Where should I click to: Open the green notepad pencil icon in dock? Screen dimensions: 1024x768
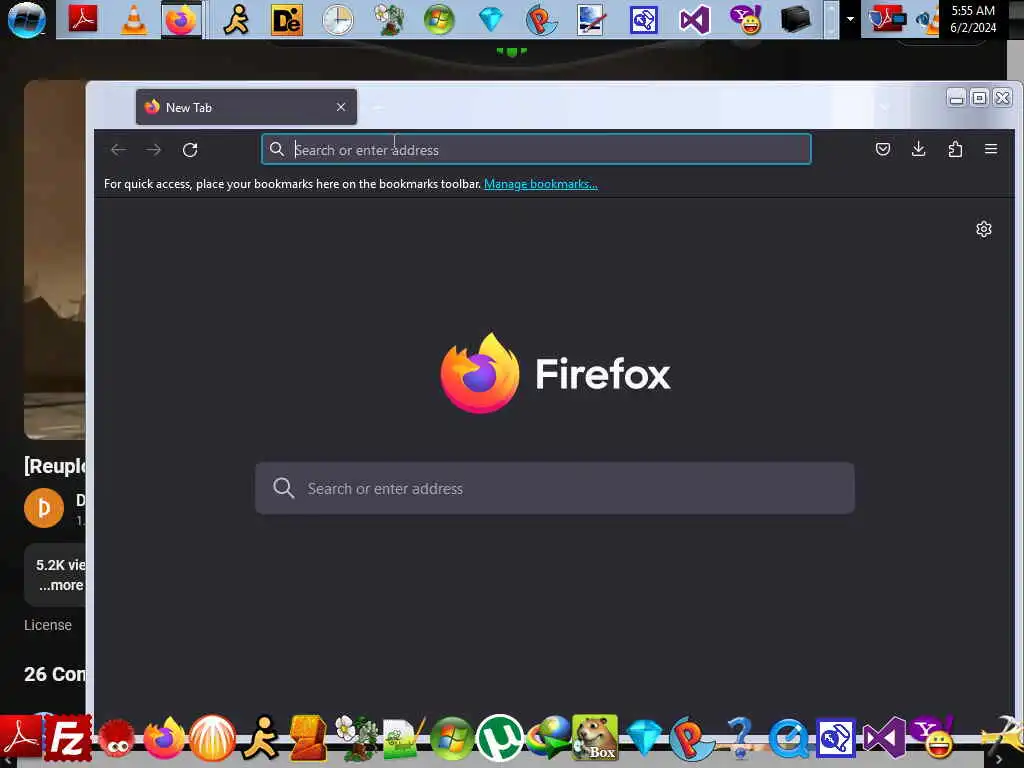[x=404, y=739]
